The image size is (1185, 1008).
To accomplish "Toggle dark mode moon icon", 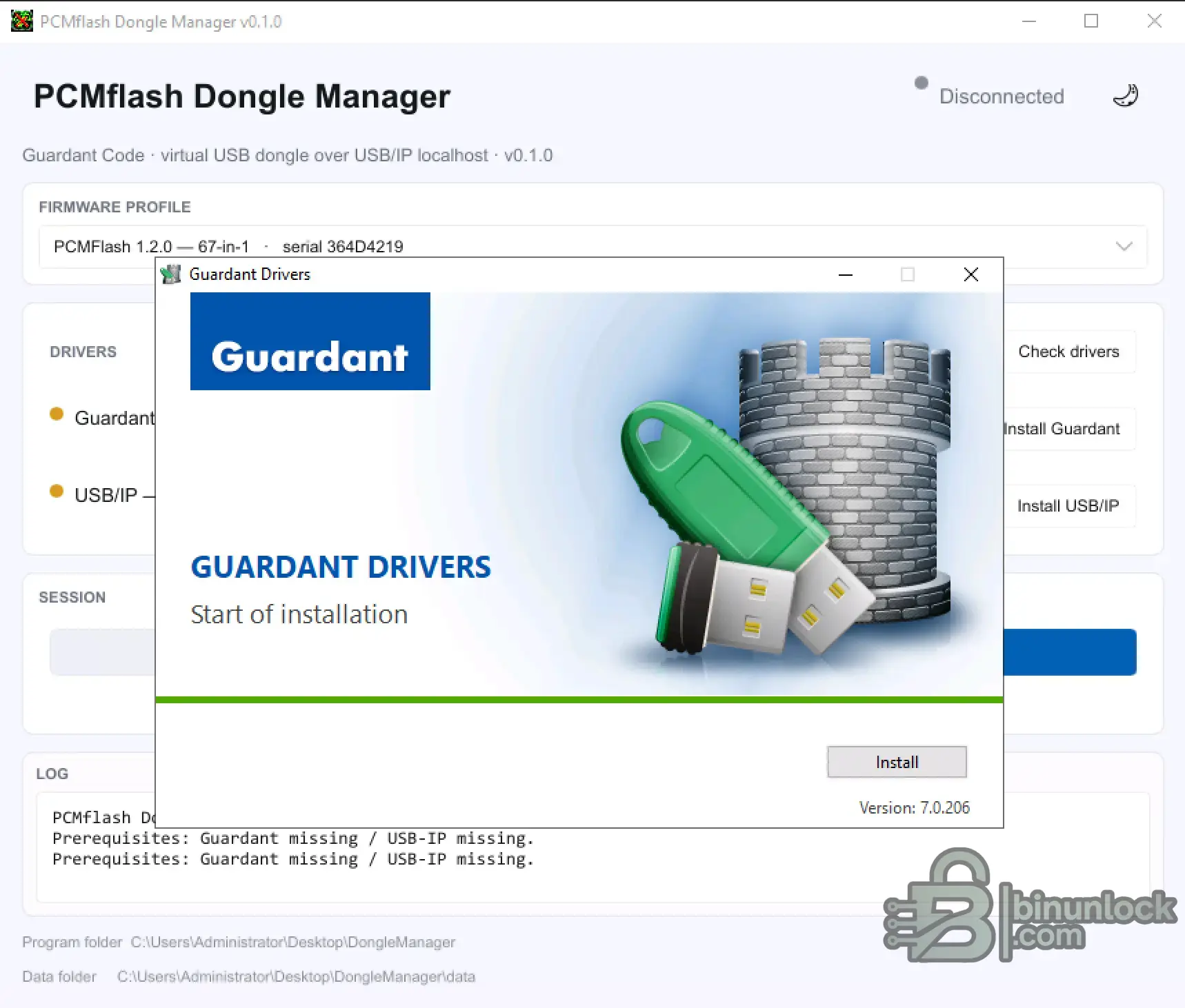I will (1126, 96).
